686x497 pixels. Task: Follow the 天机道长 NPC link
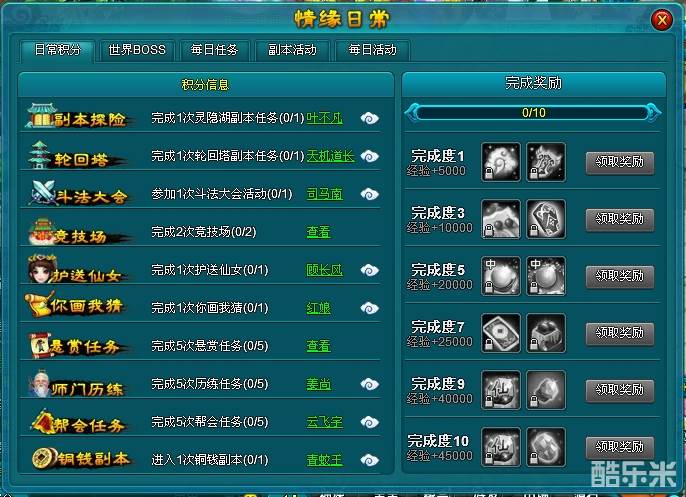pyautogui.click(x=330, y=156)
